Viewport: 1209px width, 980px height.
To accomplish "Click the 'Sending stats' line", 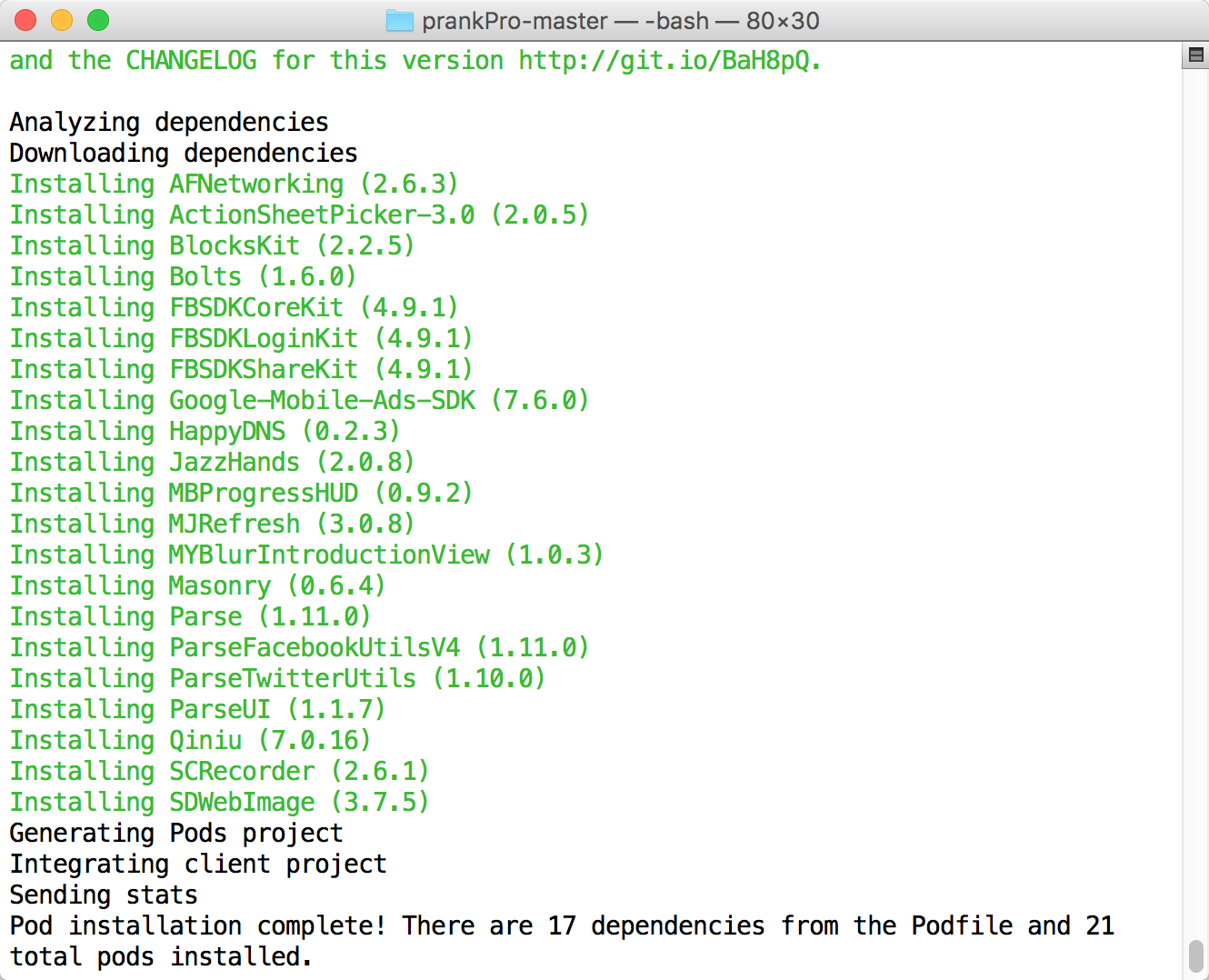I will [104, 895].
